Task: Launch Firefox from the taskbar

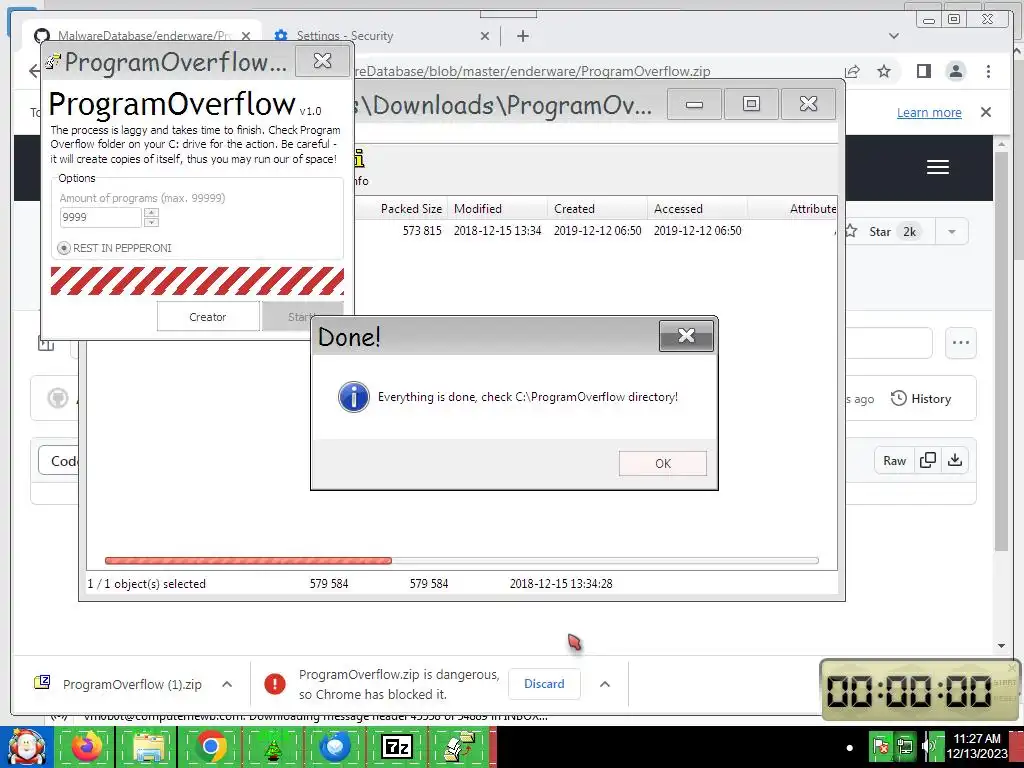Action: click(x=87, y=747)
